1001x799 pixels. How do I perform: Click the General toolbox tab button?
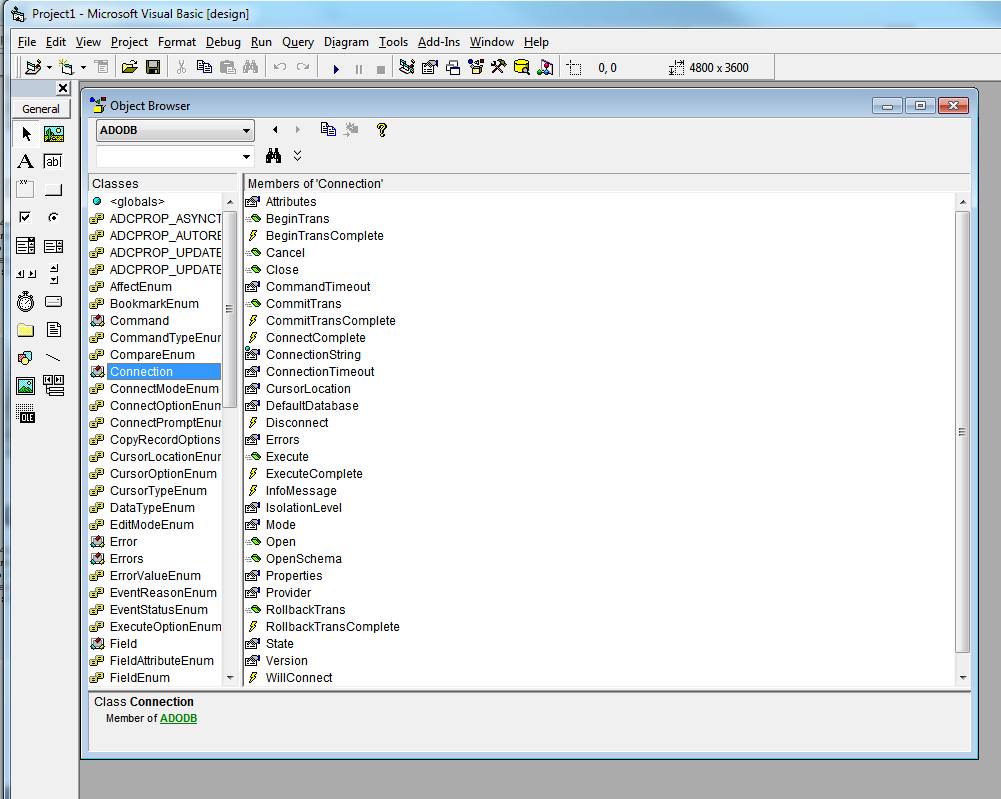tap(40, 109)
